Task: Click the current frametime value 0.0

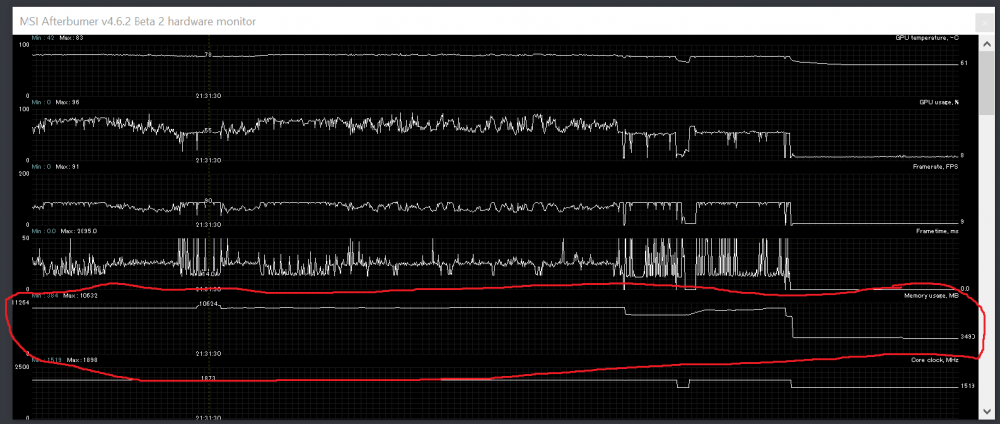Action: [965, 289]
